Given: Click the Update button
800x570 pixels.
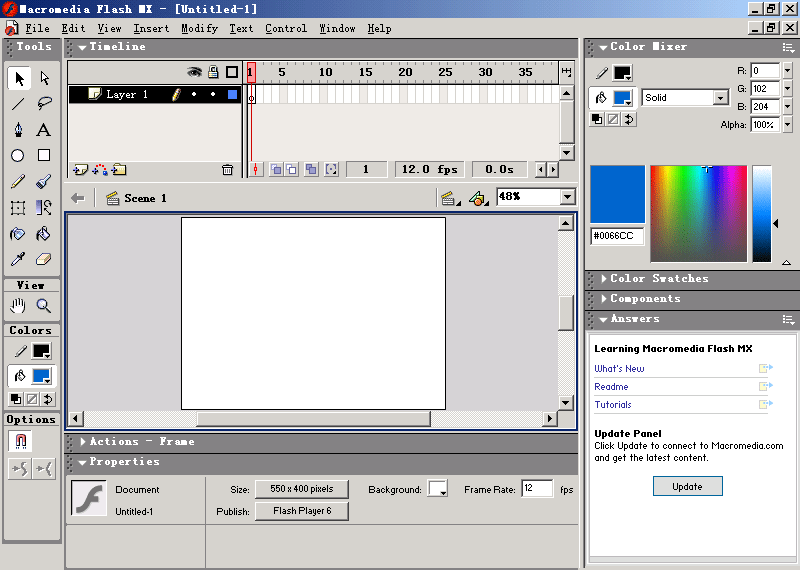Looking at the screenshot, I should (x=687, y=486).
